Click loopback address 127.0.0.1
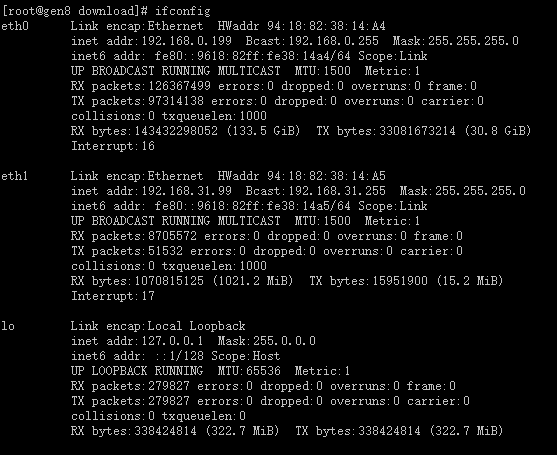Screen dimensions: 557x455 coord(172,341)
